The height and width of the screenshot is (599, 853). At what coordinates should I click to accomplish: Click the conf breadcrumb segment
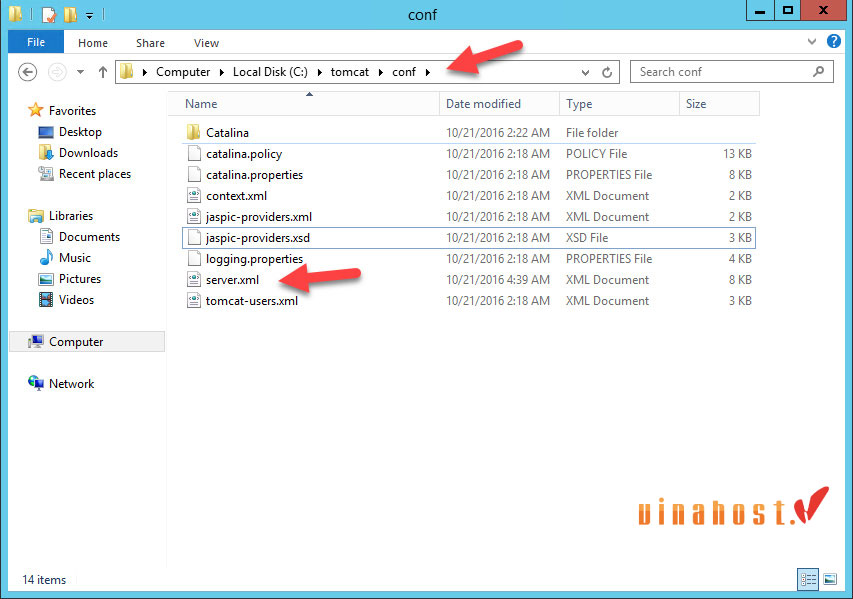pyautogui.click(x=404, y=72)
